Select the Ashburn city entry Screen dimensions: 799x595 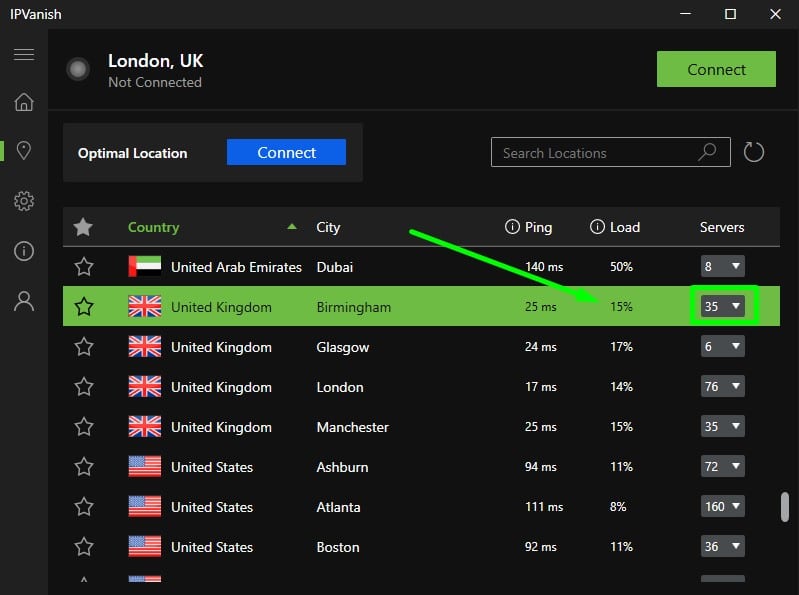342,467
